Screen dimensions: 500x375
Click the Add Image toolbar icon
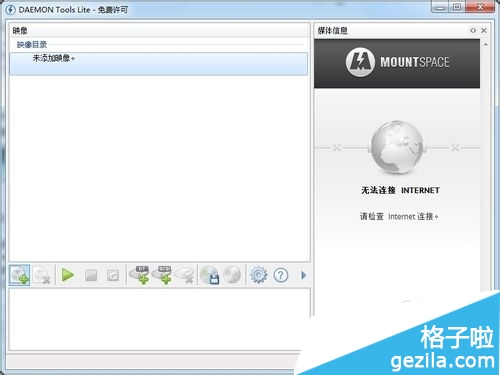point(19,275)
